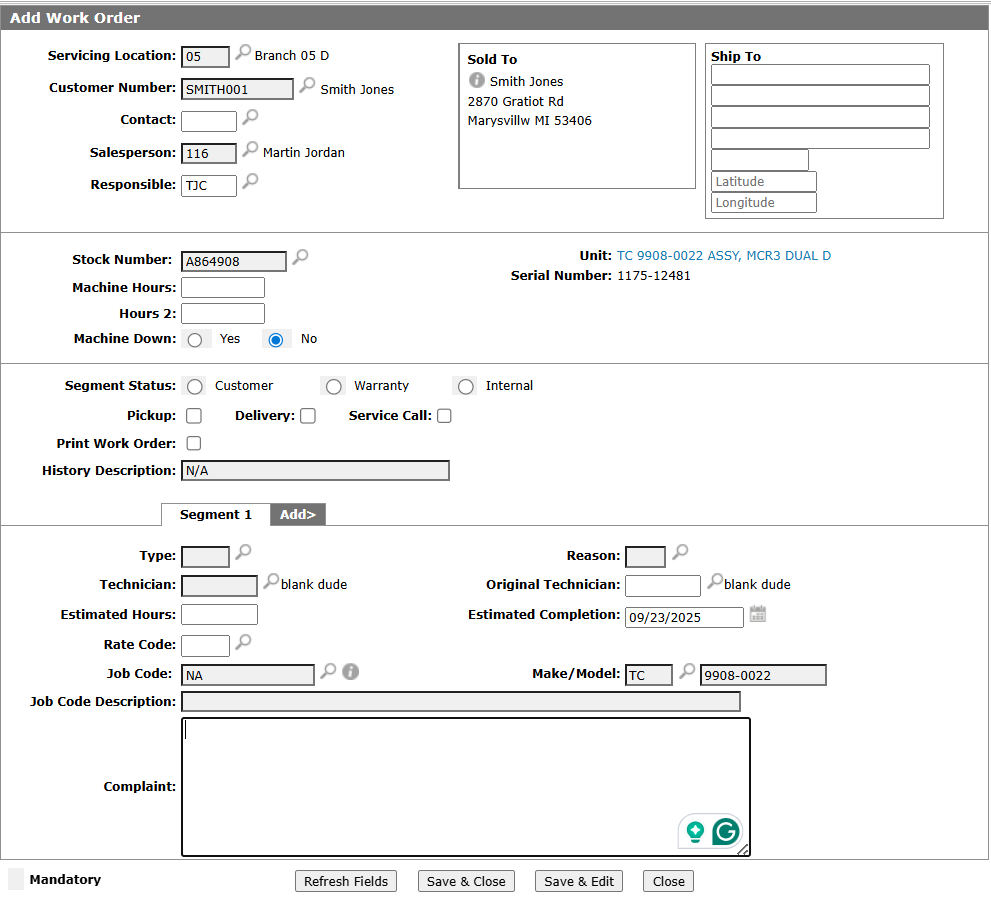991x897 pixels.
Task: Select Yes for Machine Down
Action: coord(195,340)
